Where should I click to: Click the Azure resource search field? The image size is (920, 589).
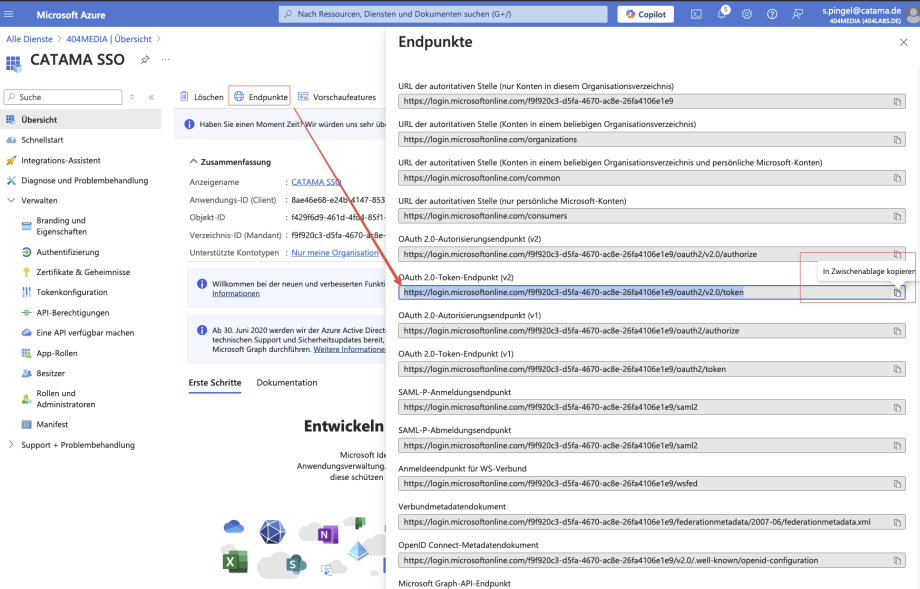[443, 14]
